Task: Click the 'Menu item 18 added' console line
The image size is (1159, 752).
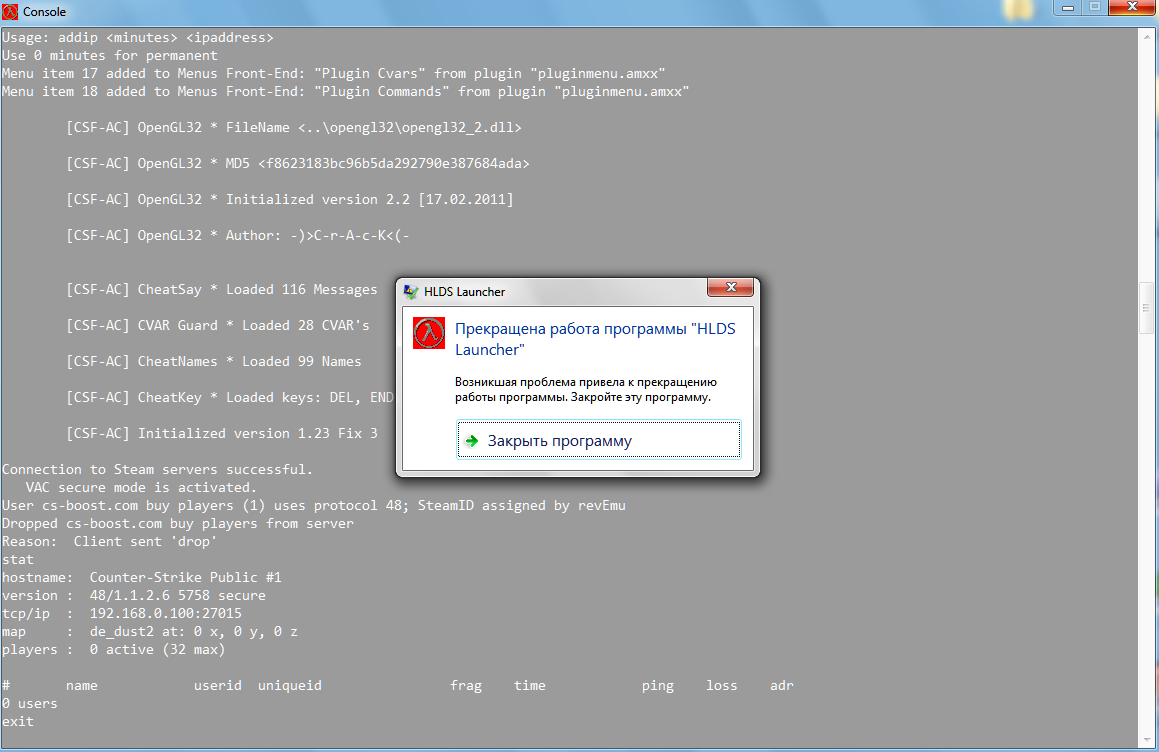Action: [x=345, y=92]
